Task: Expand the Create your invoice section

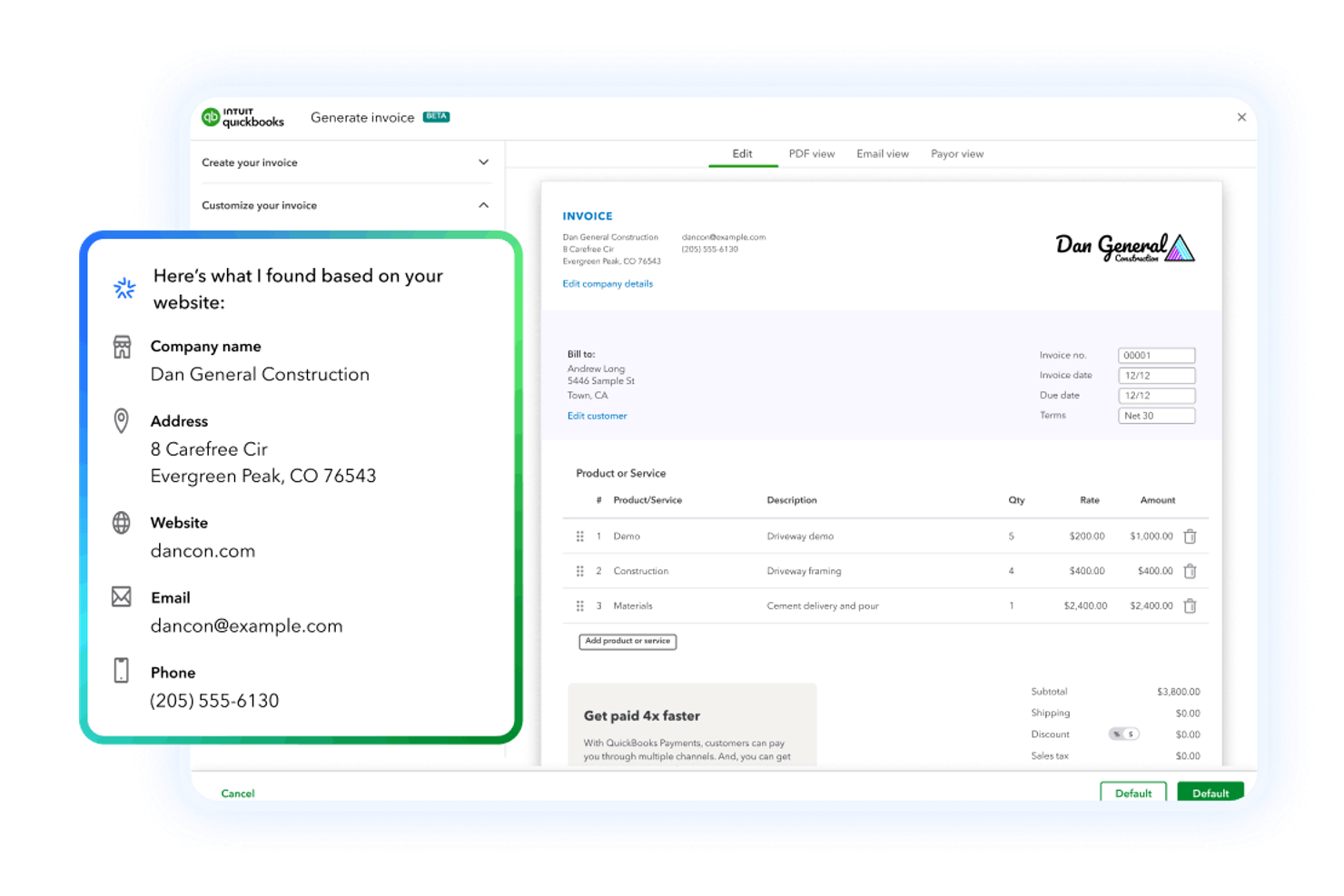Action: click(483, 162)
